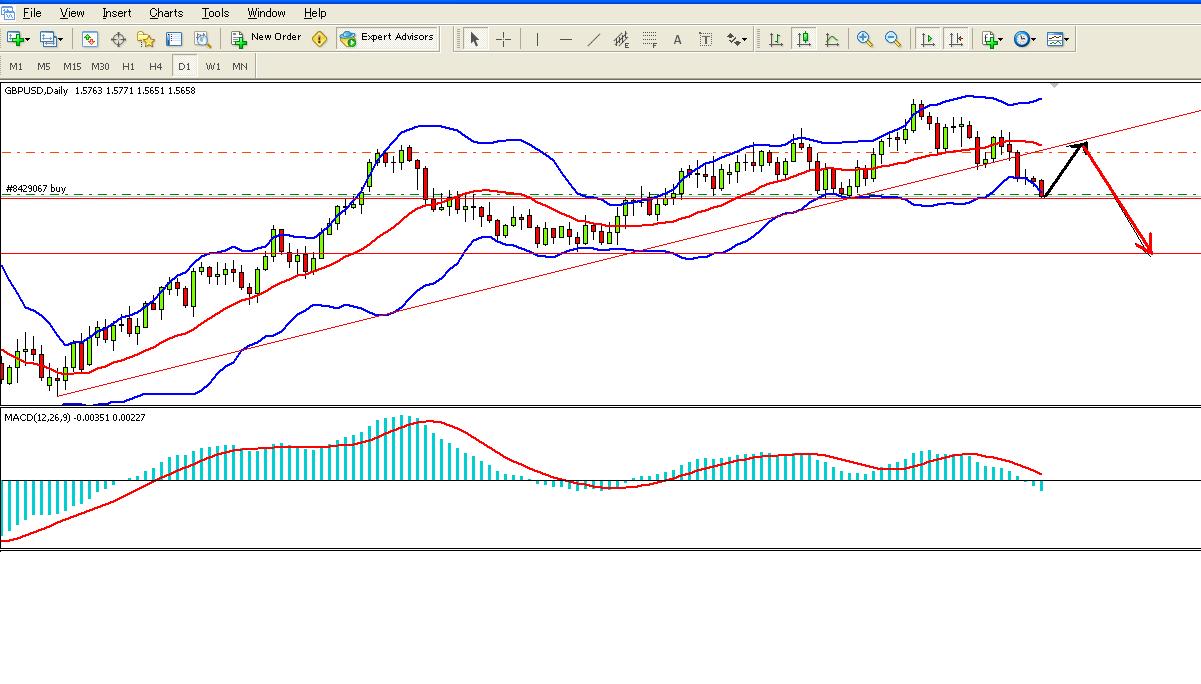
Task: Toggle the Expert Advisors button
Action: tap(388, 38)
